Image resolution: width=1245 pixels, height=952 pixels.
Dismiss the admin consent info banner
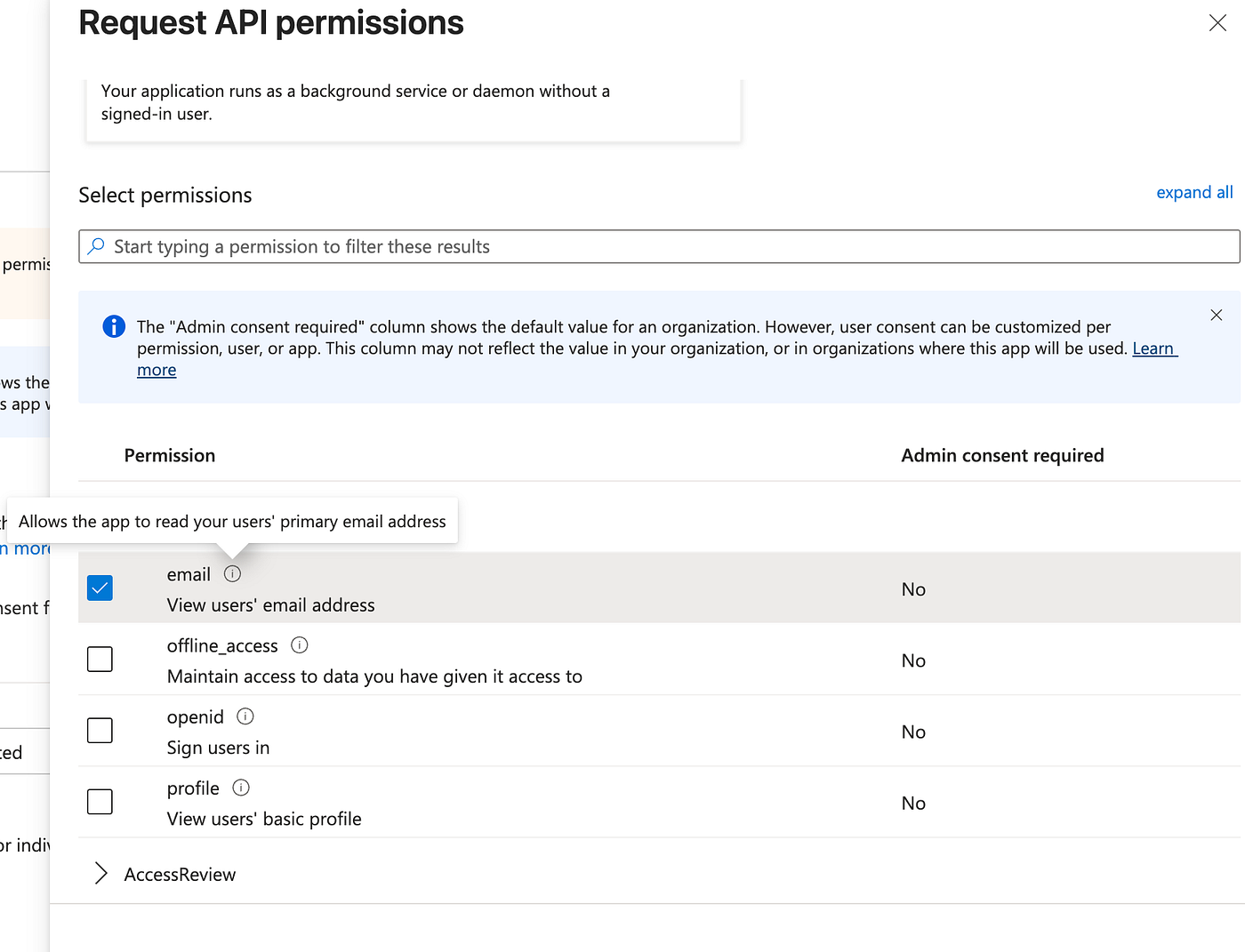tap(1217, 315)
